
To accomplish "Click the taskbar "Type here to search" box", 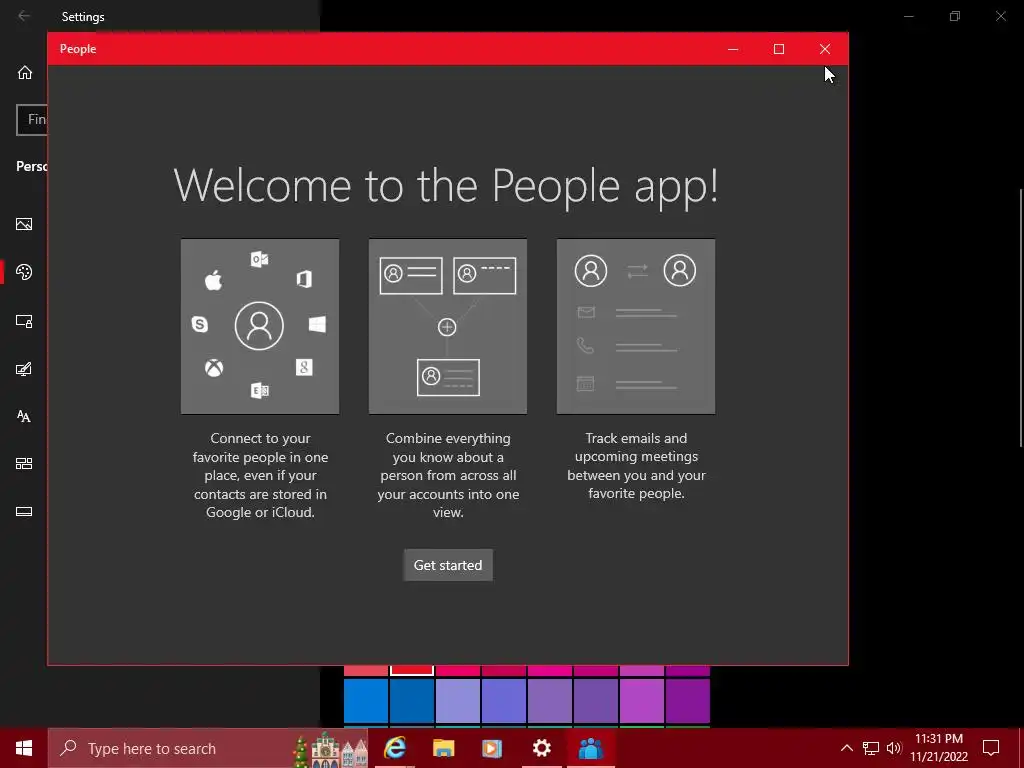I will click(x=208, y=748).
